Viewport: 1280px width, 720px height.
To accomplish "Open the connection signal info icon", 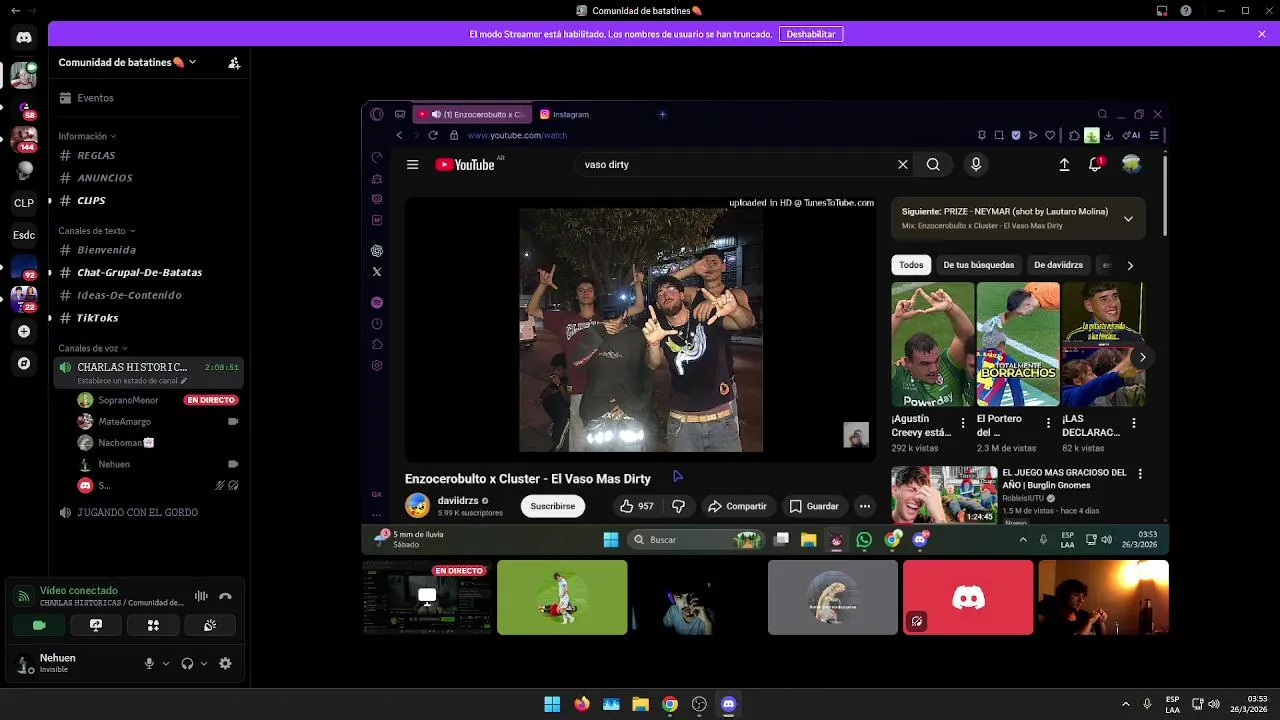I will pyautogui.click(x=23, y=597).
